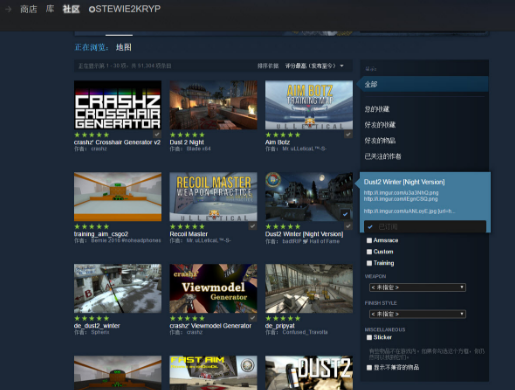Open the 库 menu
This screenshot has height=390, width=515.
coord(50,9)
